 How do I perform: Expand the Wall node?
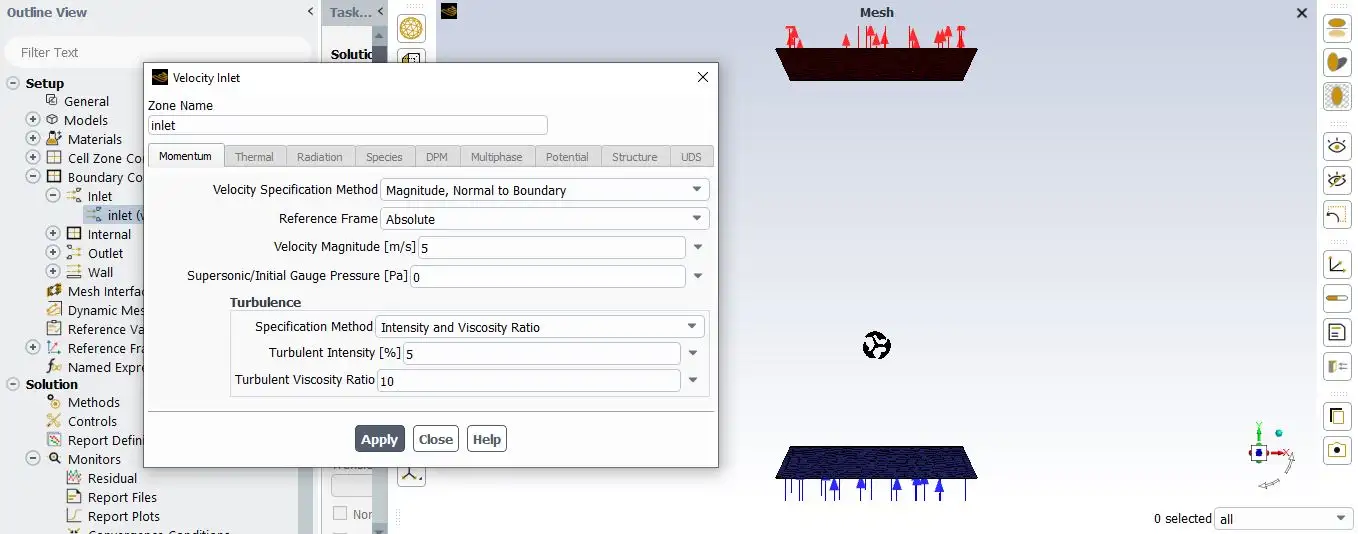tap(52, 271)
